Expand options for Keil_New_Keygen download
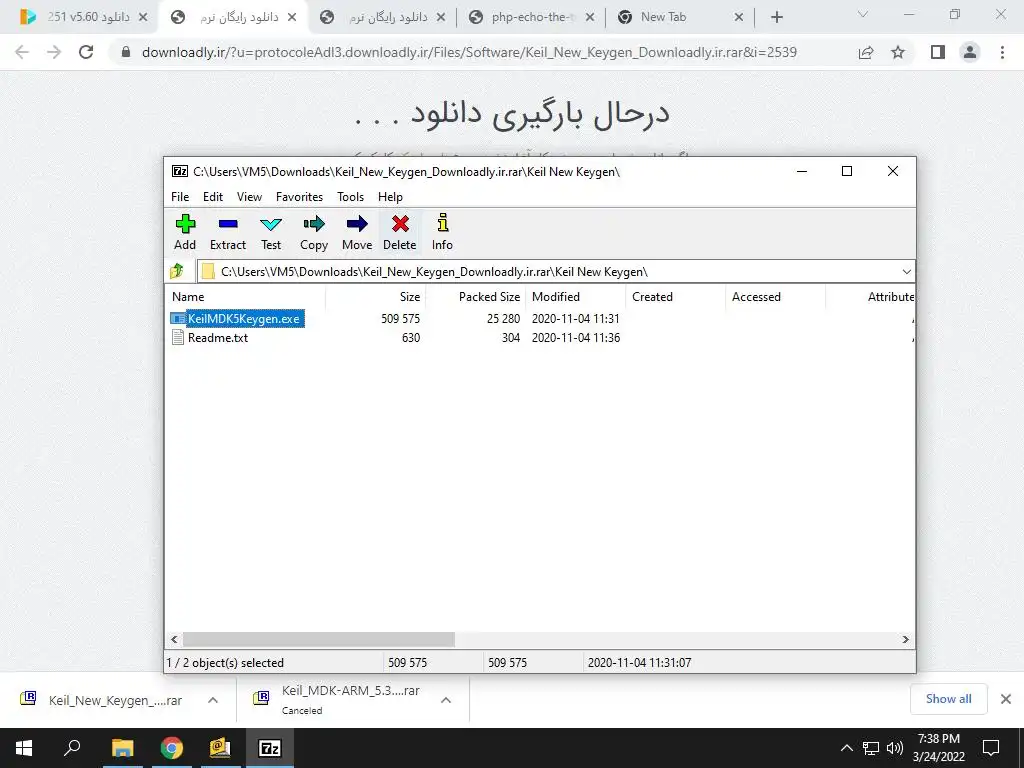This screenshot has height=768, width=1024. point(213,699)
